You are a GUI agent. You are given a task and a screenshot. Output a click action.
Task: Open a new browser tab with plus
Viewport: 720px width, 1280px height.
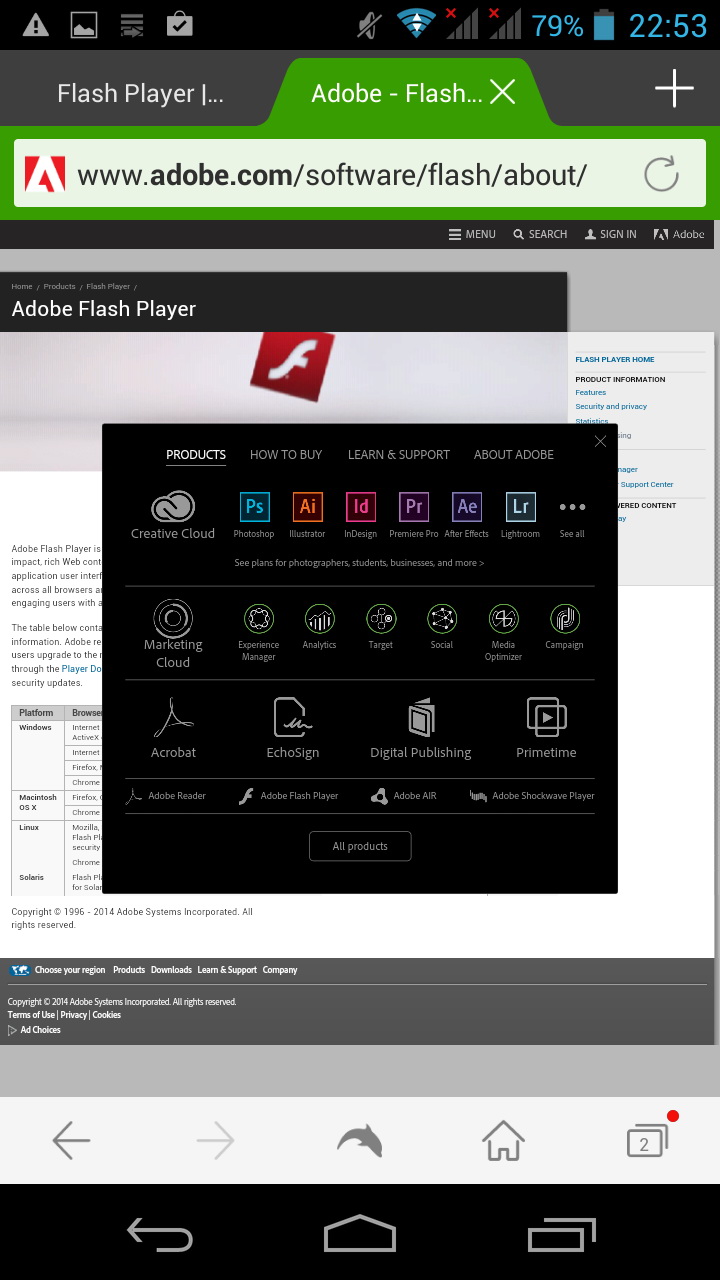pos(674,89)
